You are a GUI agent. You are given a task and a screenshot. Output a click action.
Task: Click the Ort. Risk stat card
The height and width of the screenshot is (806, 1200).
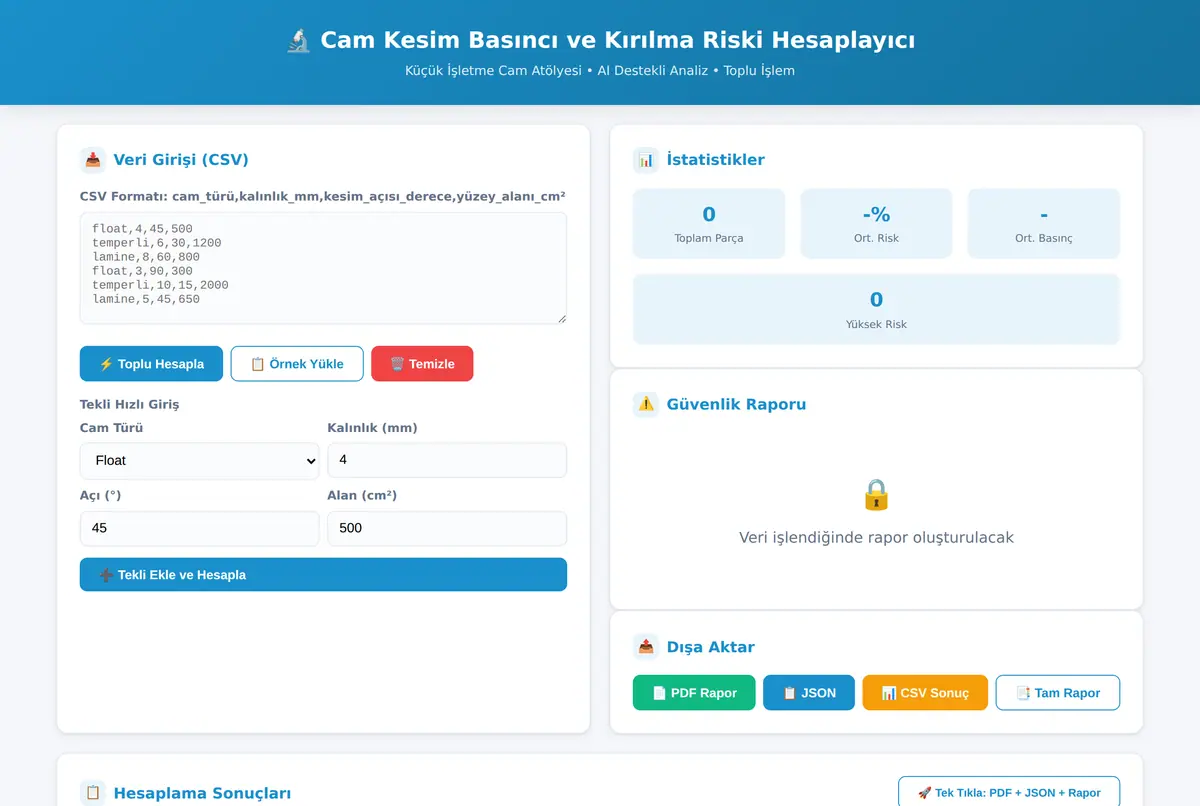(x=876, y=224)
